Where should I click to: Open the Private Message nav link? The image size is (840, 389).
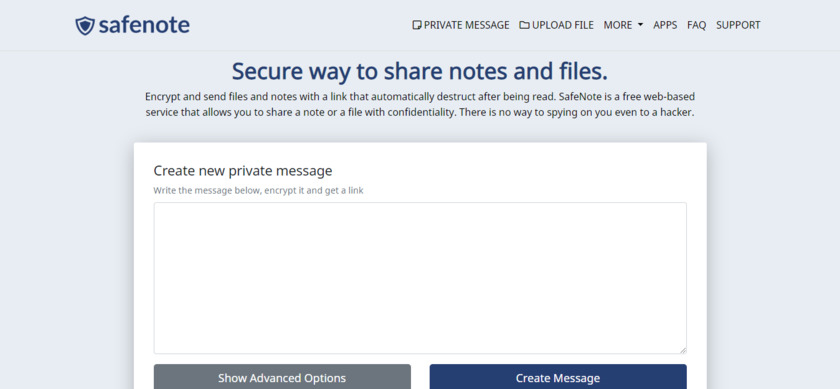(x=461, y=25)
